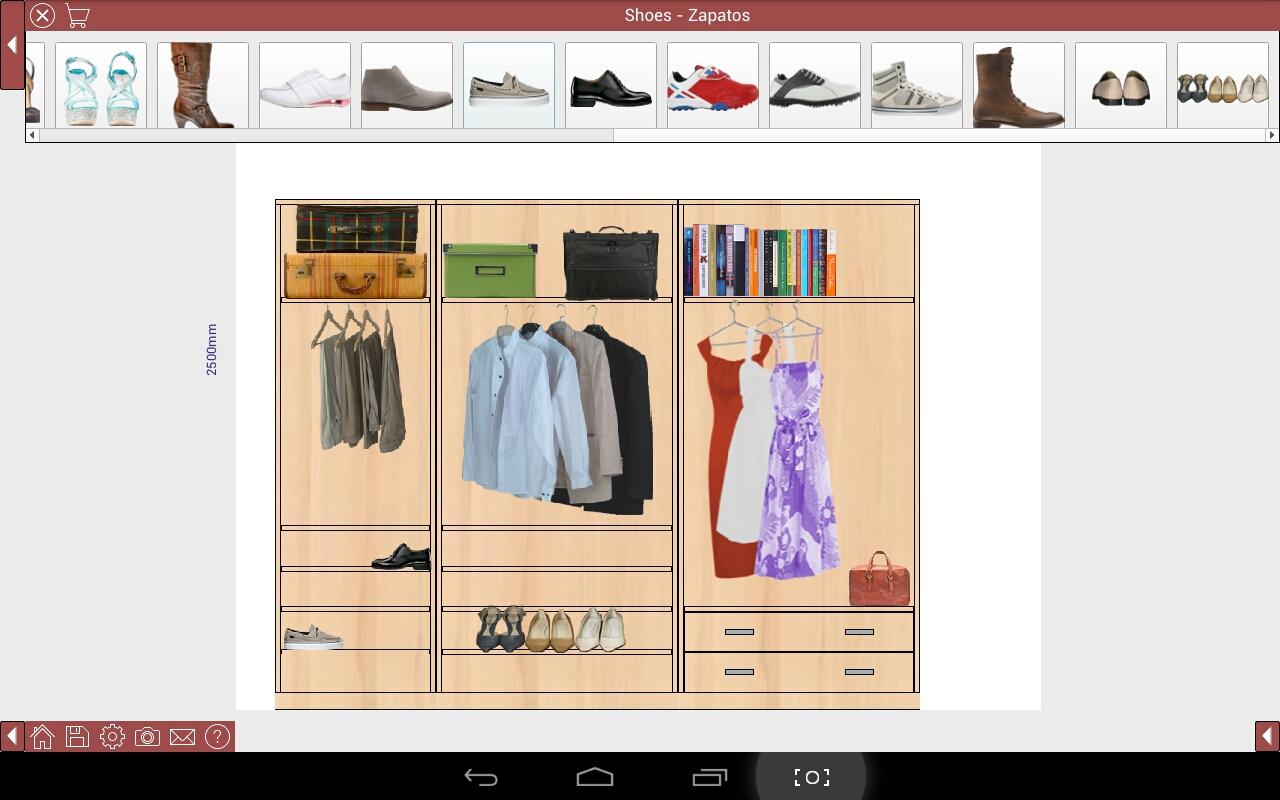Screen dimensions: 1280x800
Task: Pick the black dress shoe from the catalog
Action: [x=610, y=85]
